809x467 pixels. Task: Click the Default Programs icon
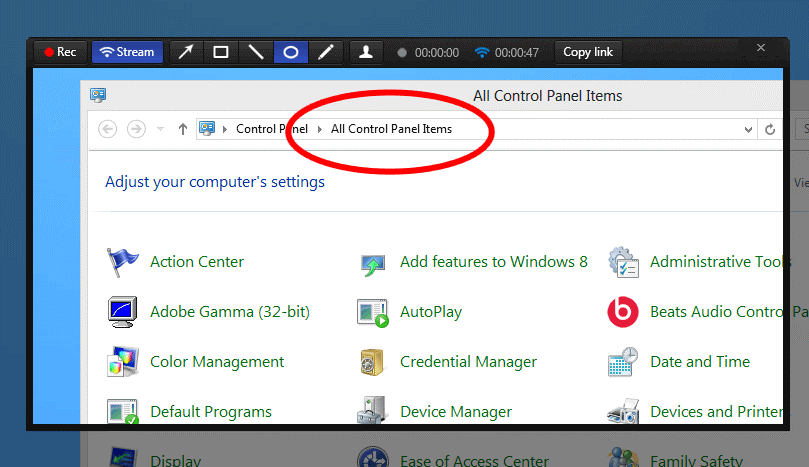pyautogui.click(x=123, y=411)
